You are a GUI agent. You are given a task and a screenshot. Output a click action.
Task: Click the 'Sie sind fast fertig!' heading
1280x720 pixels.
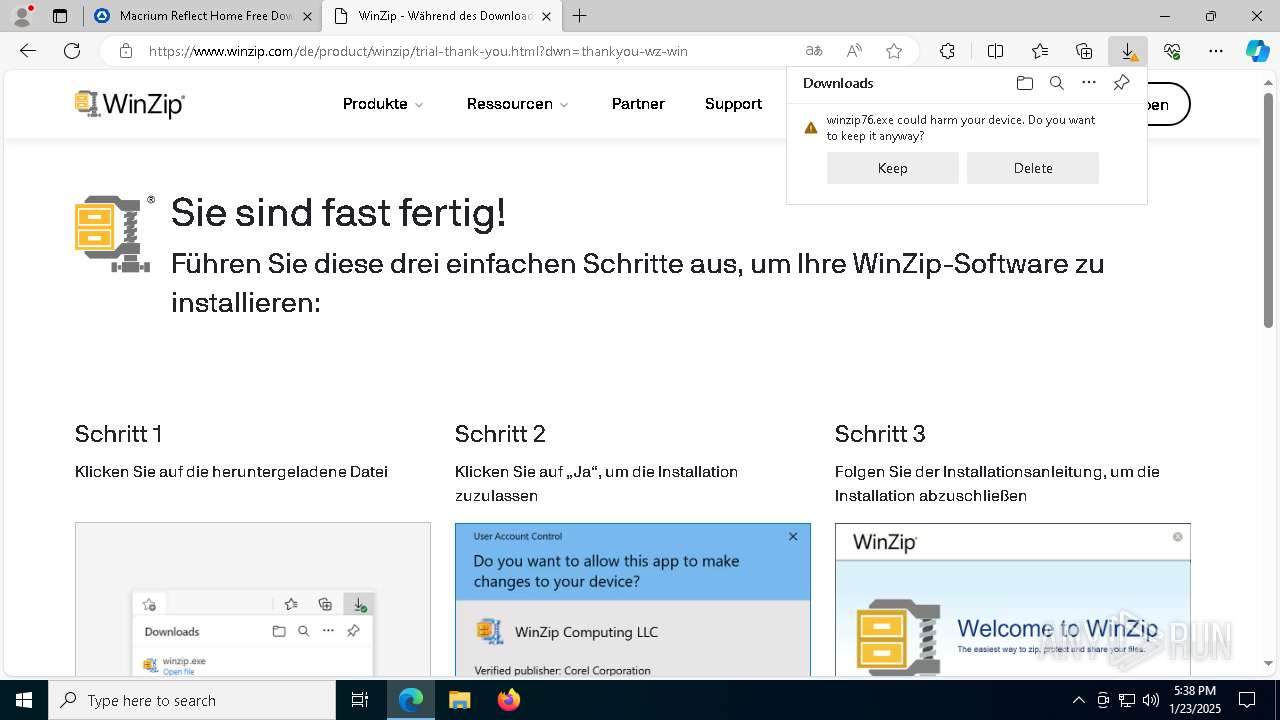click(338, 213)
